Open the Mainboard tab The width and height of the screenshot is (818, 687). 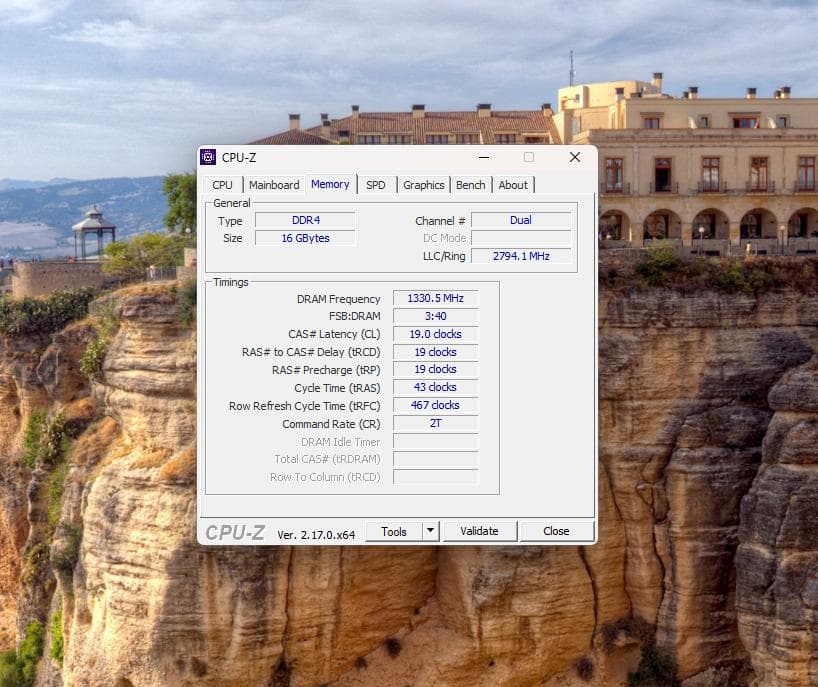(274, 185)
